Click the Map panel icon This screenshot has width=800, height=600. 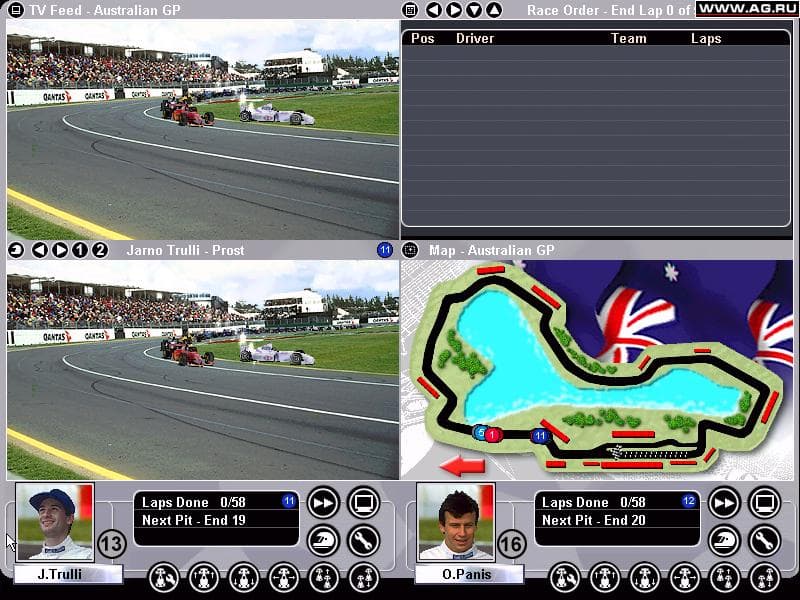tap(410, 250)
